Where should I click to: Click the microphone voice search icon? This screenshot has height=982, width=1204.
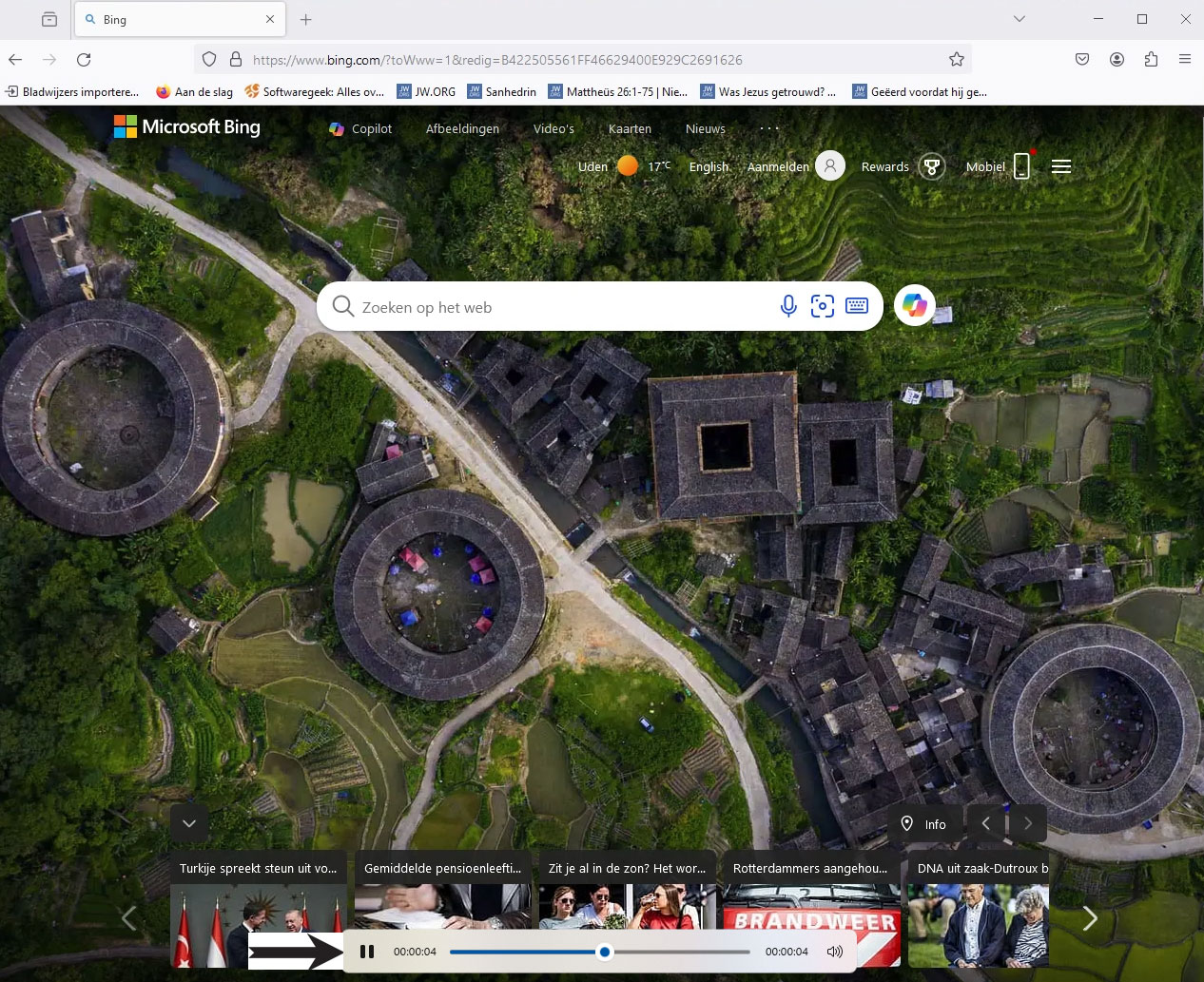[x=788, y=306]
